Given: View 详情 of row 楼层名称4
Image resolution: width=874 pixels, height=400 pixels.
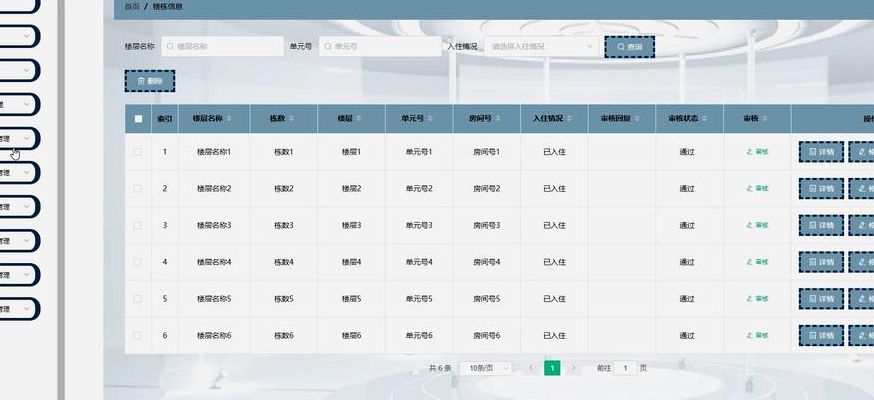Looking at the screenshot, I should tap(821, 262).
